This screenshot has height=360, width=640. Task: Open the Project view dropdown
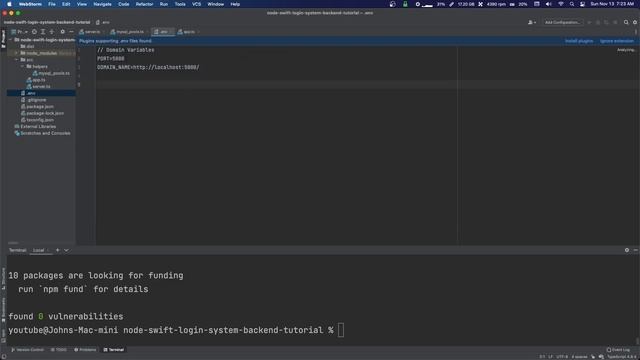click(20, 32)
